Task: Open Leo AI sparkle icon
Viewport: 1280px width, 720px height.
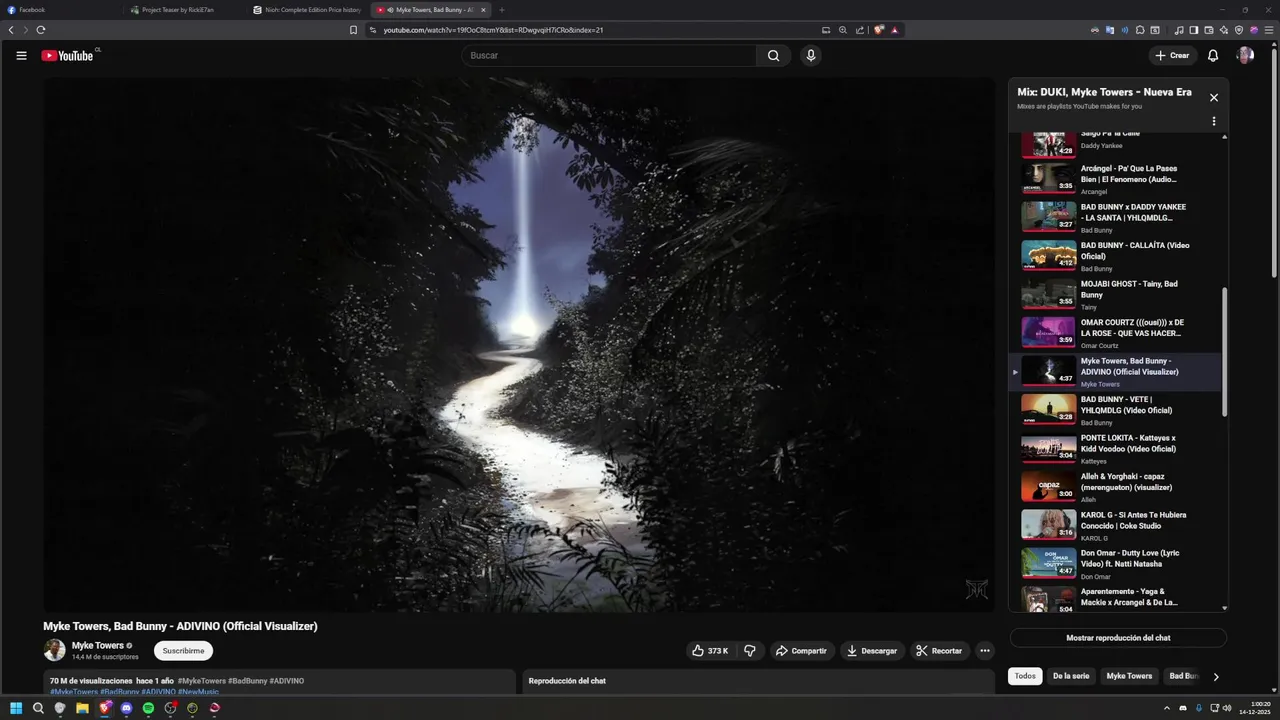Action: click(1224, 30)
